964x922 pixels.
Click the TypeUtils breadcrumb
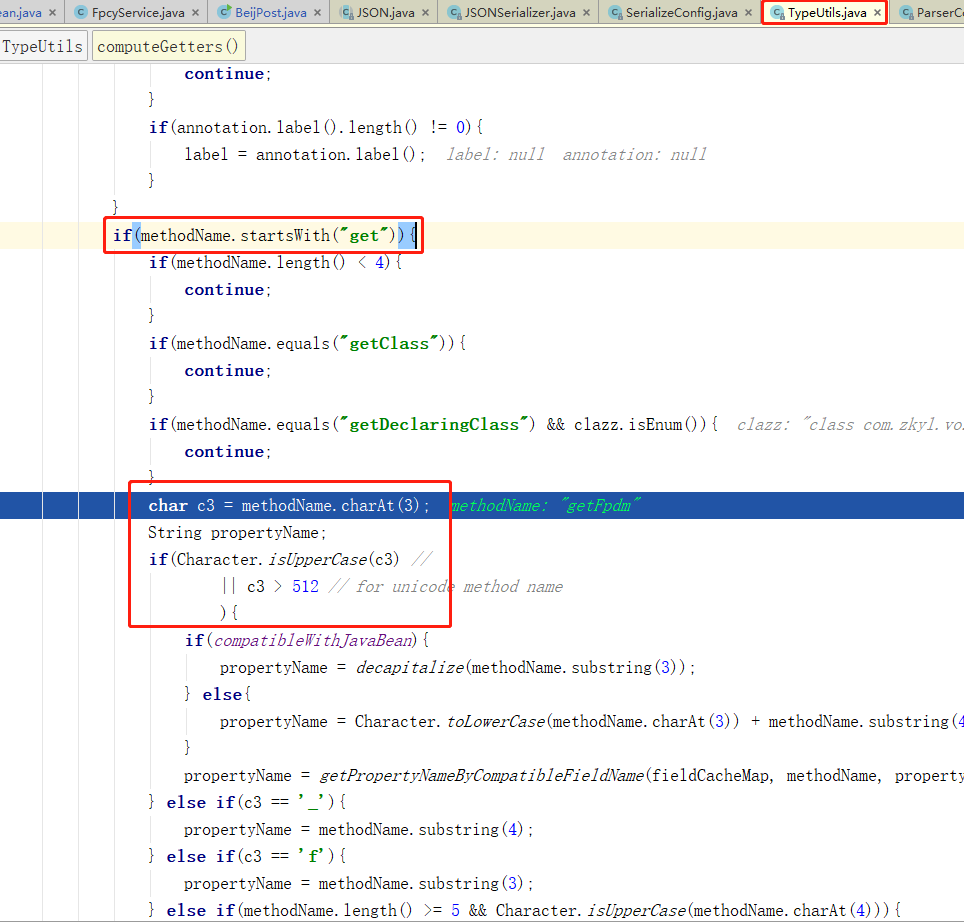(x=43, y=46)
